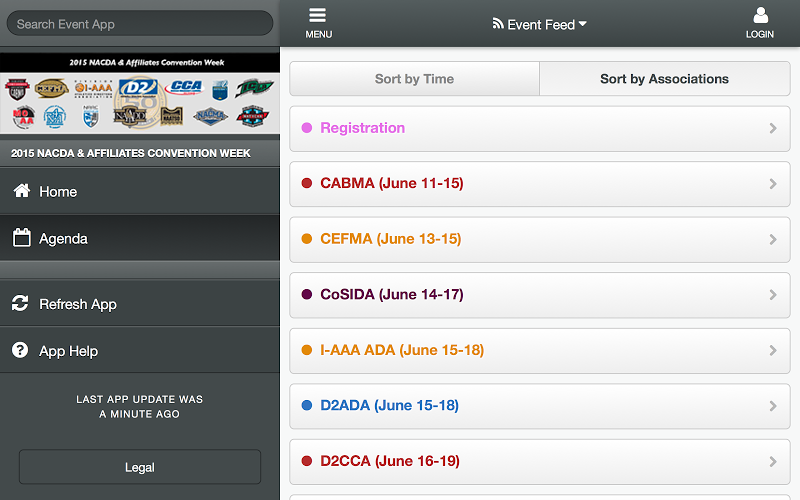Select App Help menu item
800x500 pixels.
[140, 351]
